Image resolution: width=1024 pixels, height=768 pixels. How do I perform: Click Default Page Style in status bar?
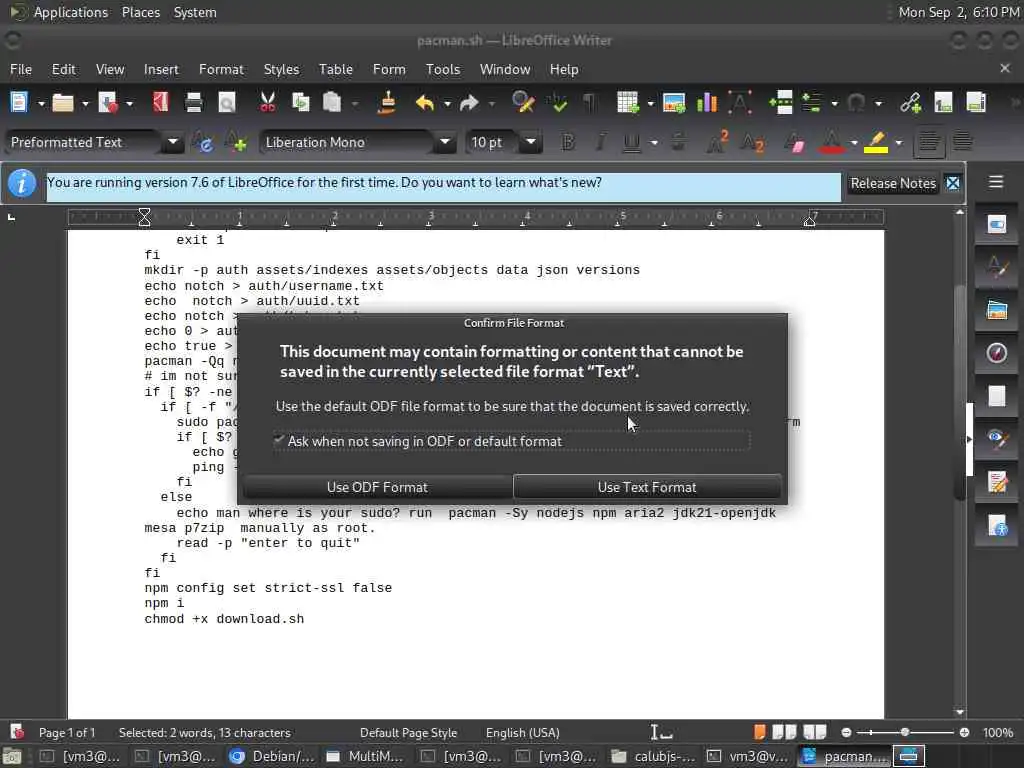[408, 733]
